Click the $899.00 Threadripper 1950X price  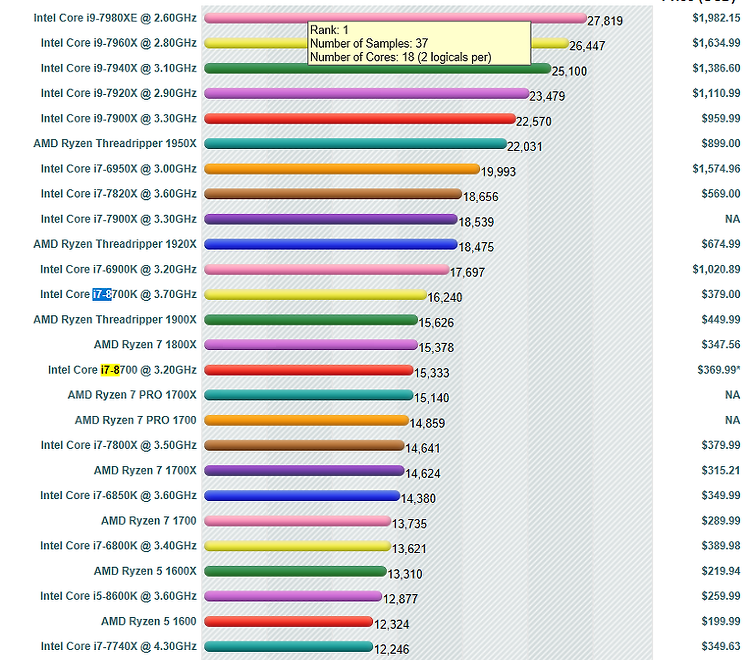point(721,143)
